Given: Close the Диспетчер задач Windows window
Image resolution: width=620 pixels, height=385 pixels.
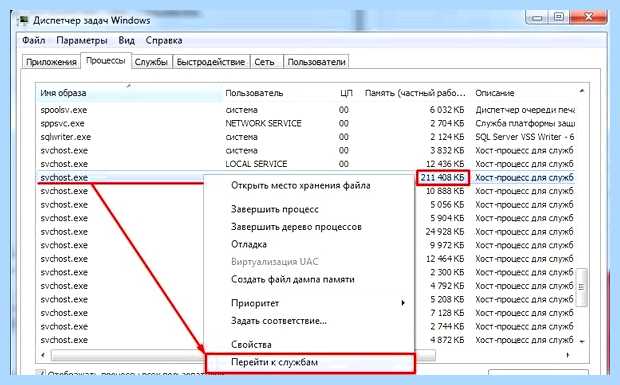Looking at the screenshot, I should click(x=588, y=17).
